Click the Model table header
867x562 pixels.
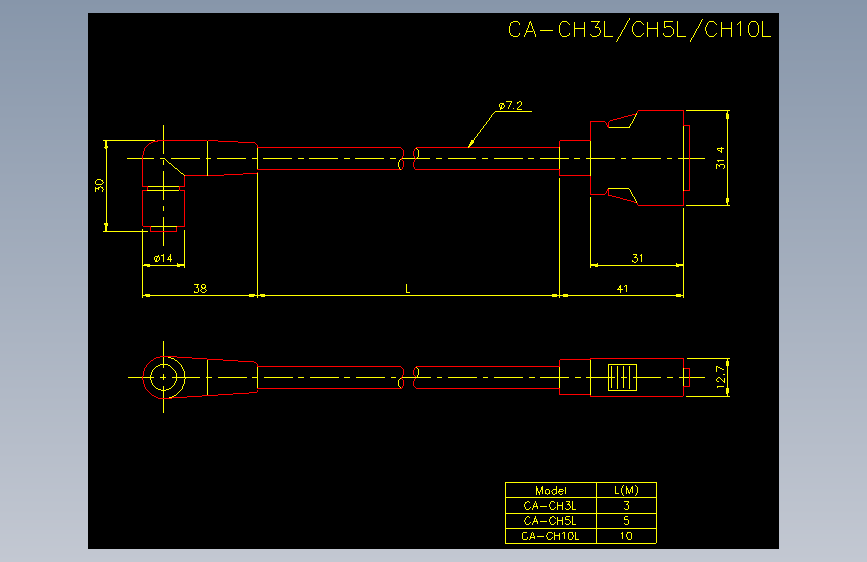click(x=551, y=490)
